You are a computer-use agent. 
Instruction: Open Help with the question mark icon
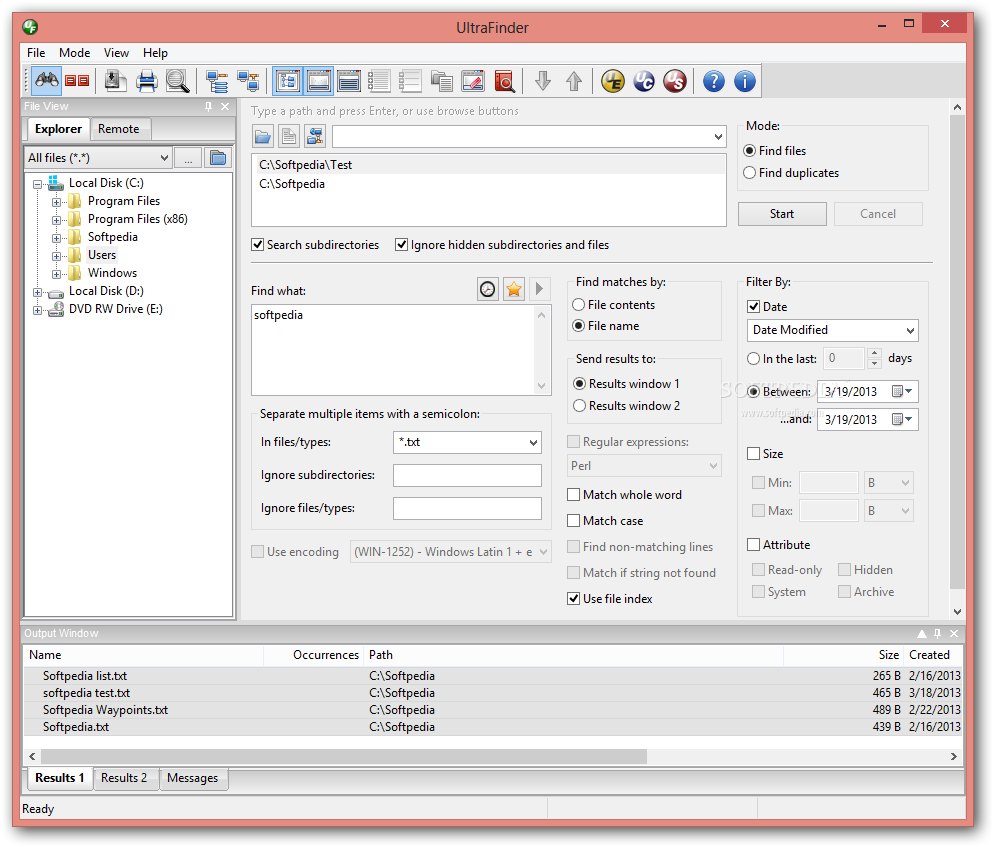[714, 81]
